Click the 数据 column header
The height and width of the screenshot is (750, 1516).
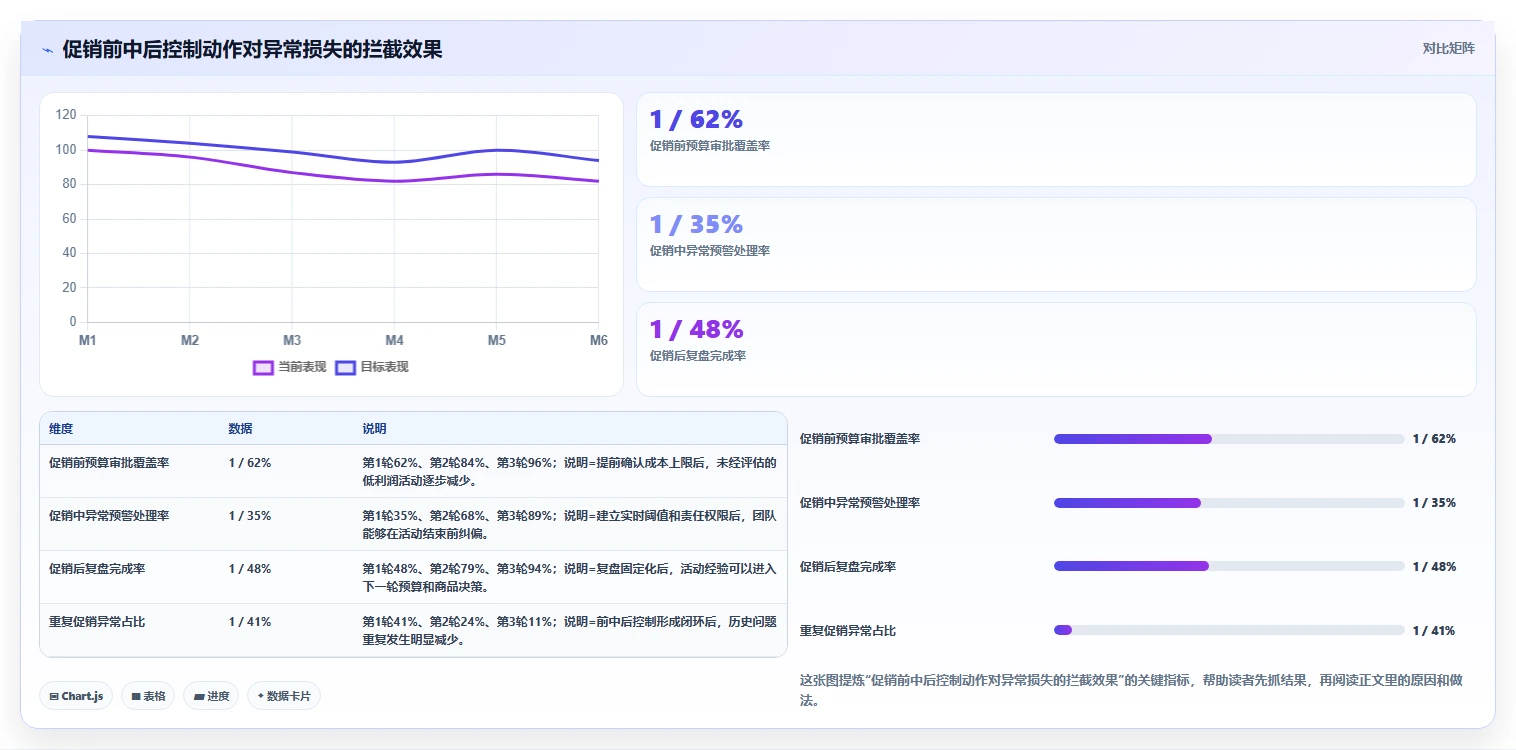click(240, 429)
